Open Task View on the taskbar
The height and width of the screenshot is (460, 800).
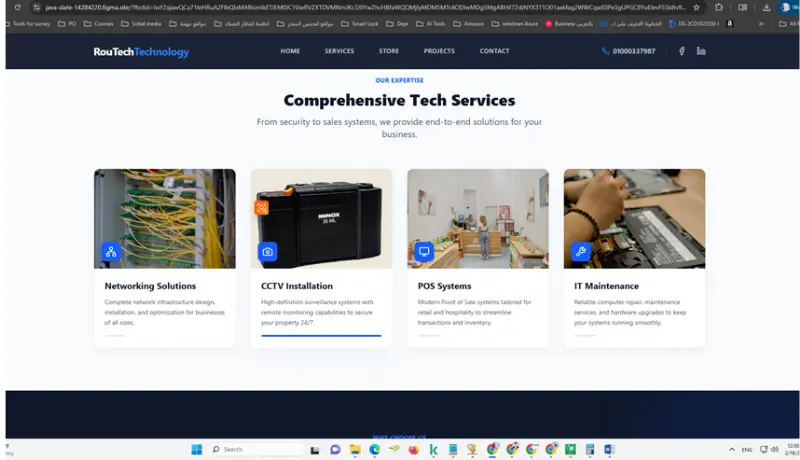pyautogui.click(x=315, y=449)
